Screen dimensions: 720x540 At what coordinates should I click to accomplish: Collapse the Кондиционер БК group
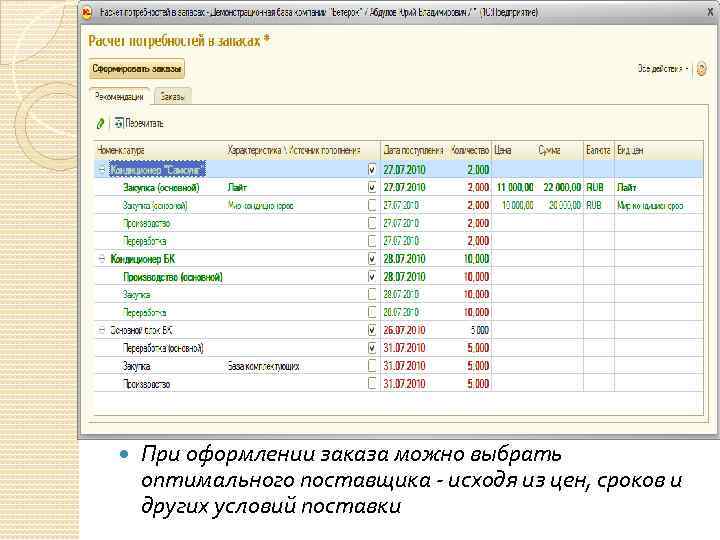point(101,259)
